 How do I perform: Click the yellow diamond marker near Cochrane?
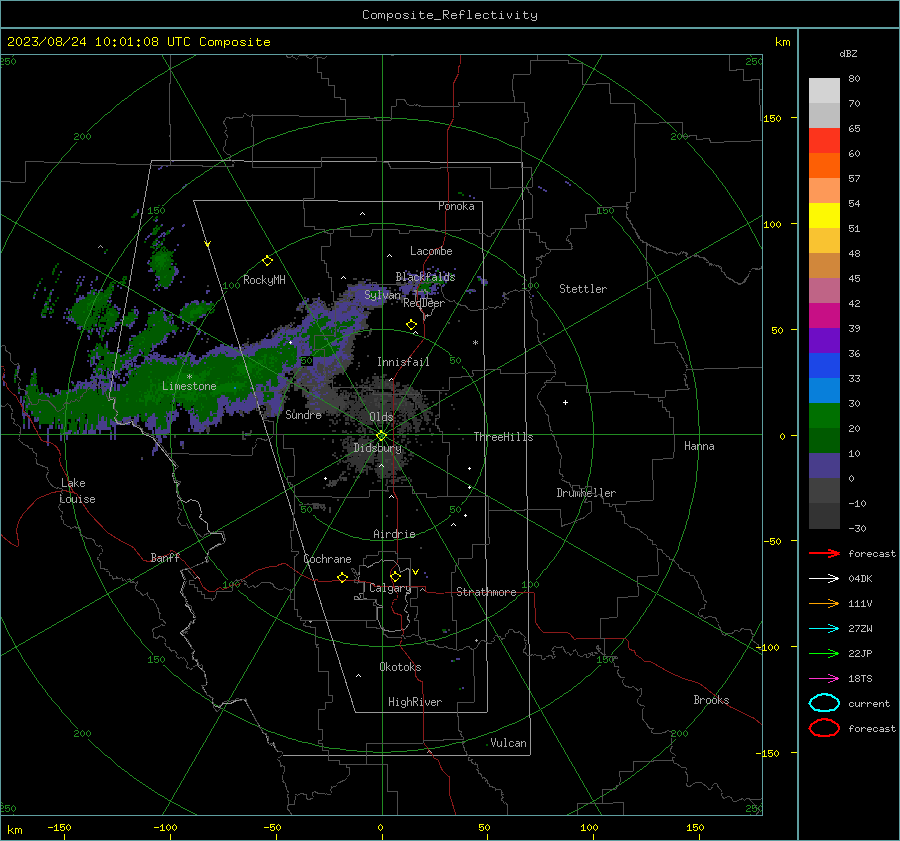click(x=342, y=577)
